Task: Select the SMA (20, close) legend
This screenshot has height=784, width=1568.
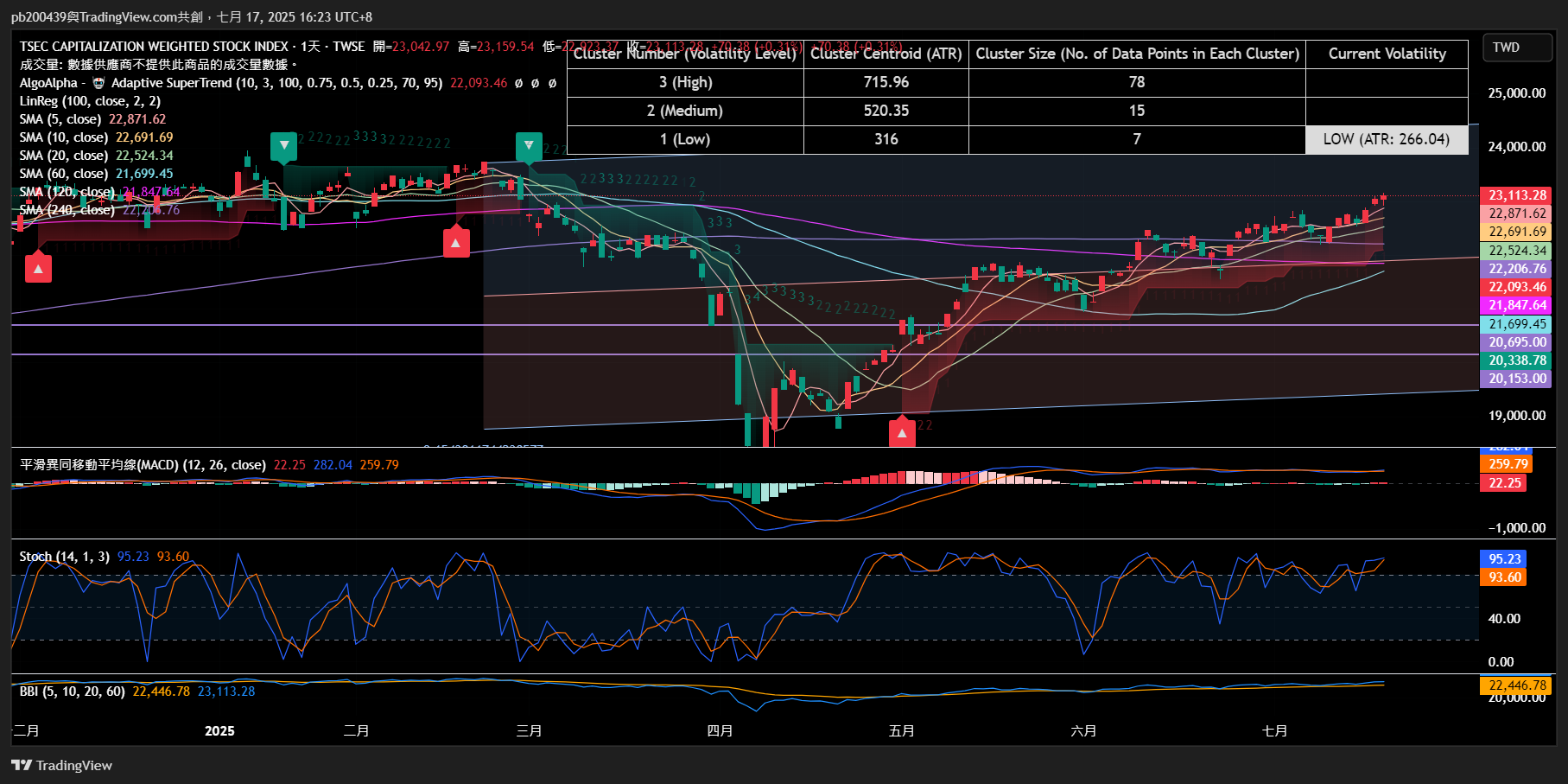Action: tap(64, 156)
